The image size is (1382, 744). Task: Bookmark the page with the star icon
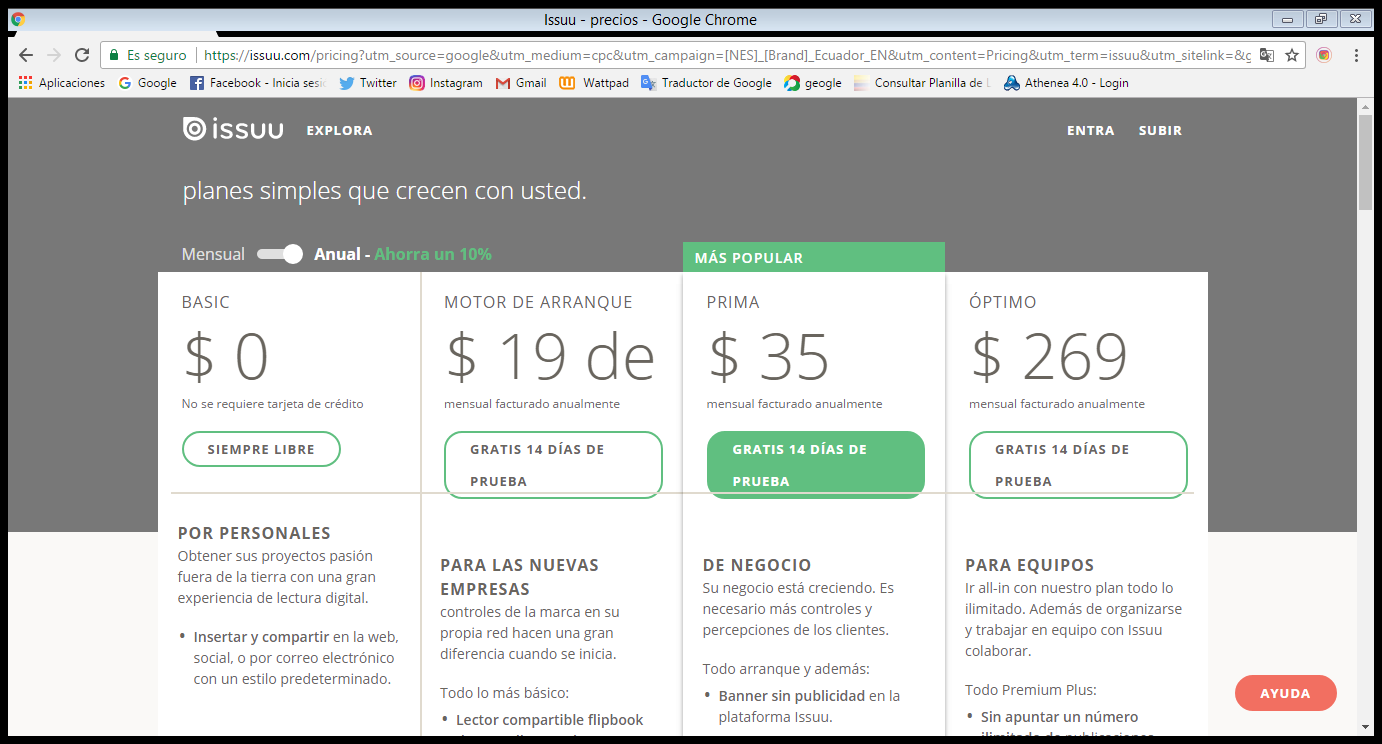1292,55
